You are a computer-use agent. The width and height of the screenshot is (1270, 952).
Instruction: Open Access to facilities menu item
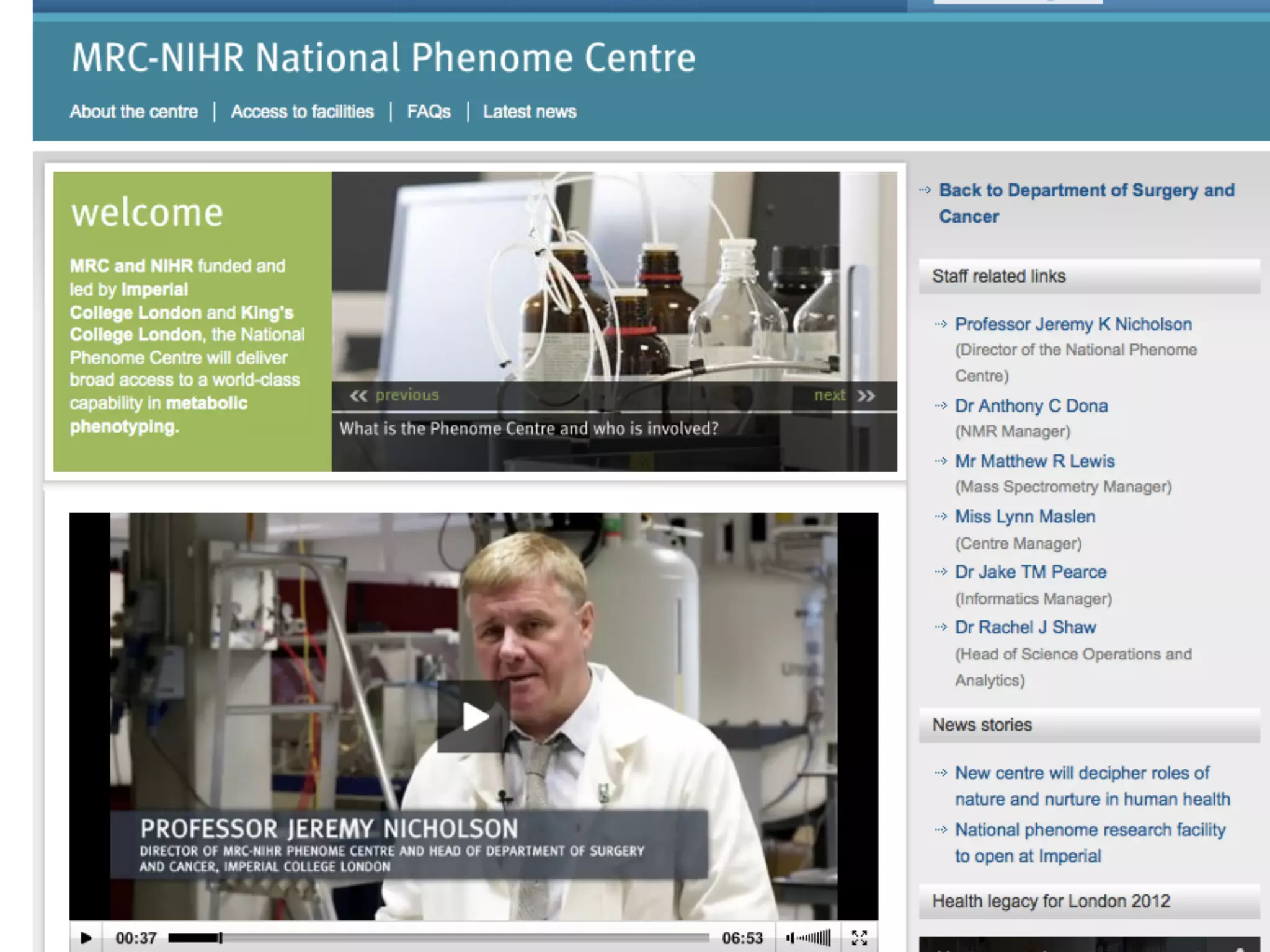tap(302, 112)
